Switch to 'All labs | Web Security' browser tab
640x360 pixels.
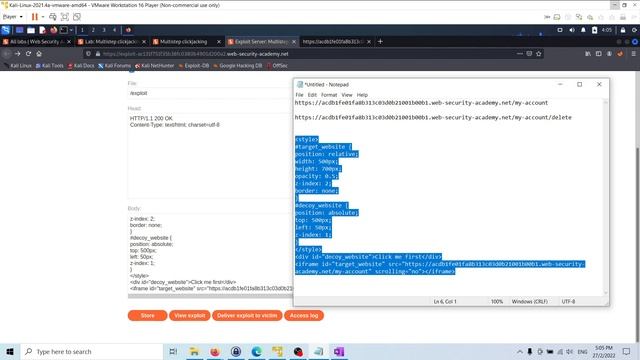click(x=37, y=42)
